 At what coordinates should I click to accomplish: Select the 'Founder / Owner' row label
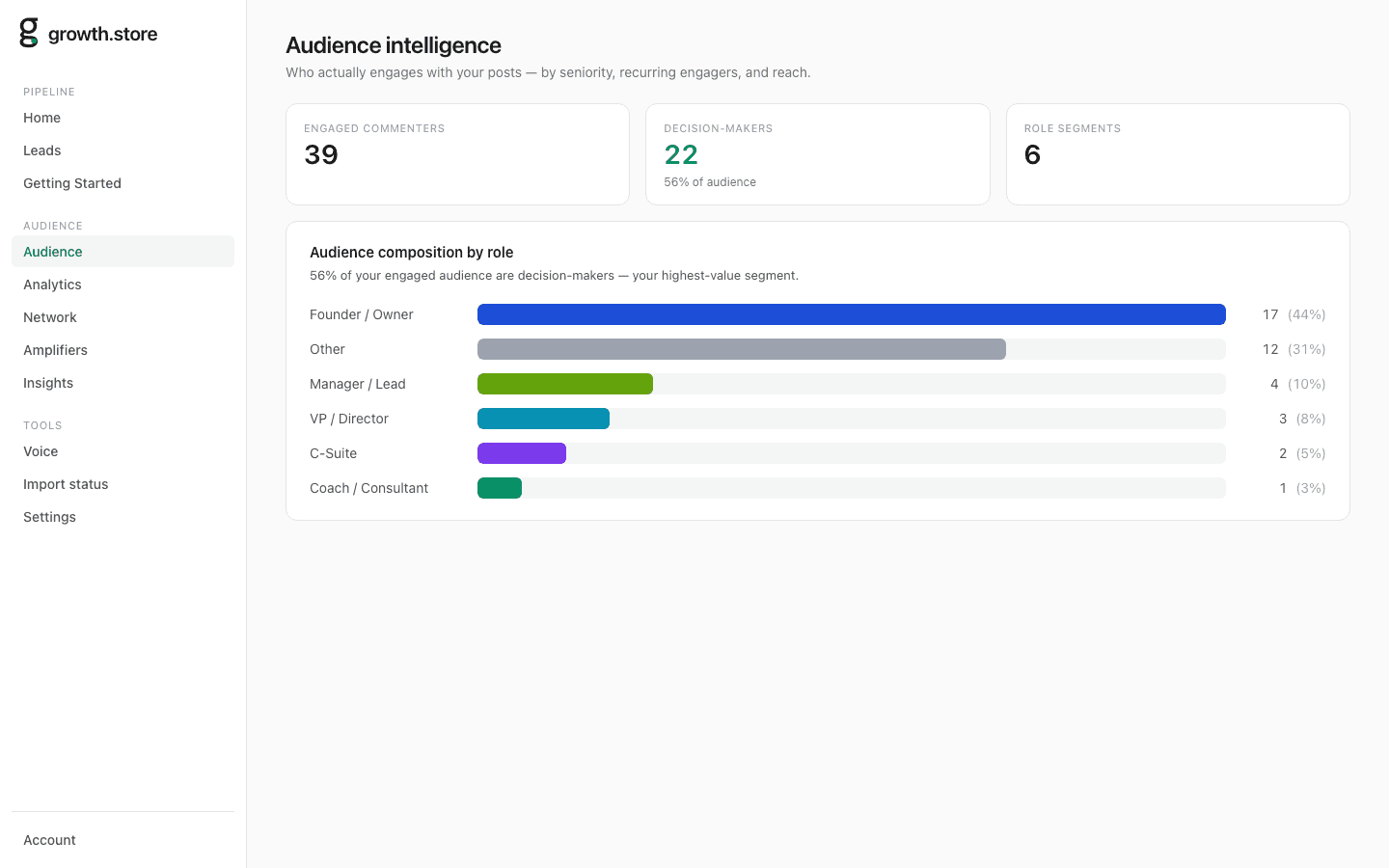tap(362, 314)
